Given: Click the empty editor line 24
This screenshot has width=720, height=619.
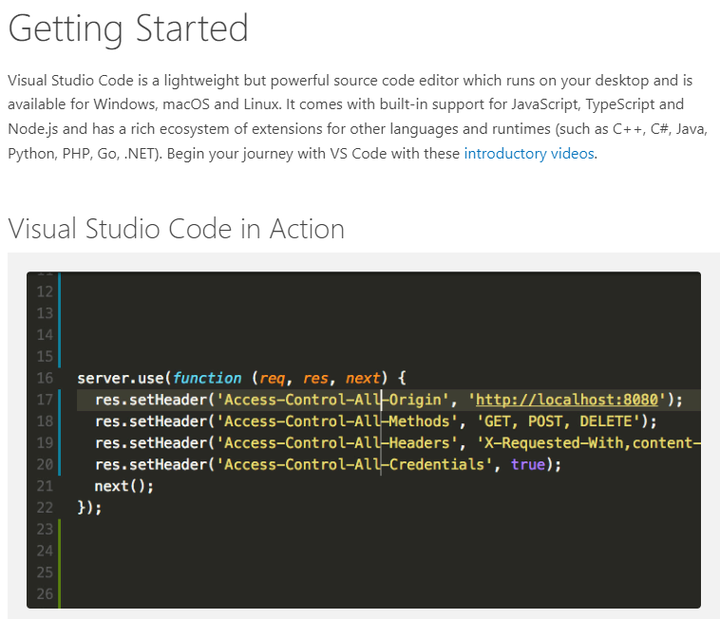Looking at the screenshot, I should pos(300,551).
